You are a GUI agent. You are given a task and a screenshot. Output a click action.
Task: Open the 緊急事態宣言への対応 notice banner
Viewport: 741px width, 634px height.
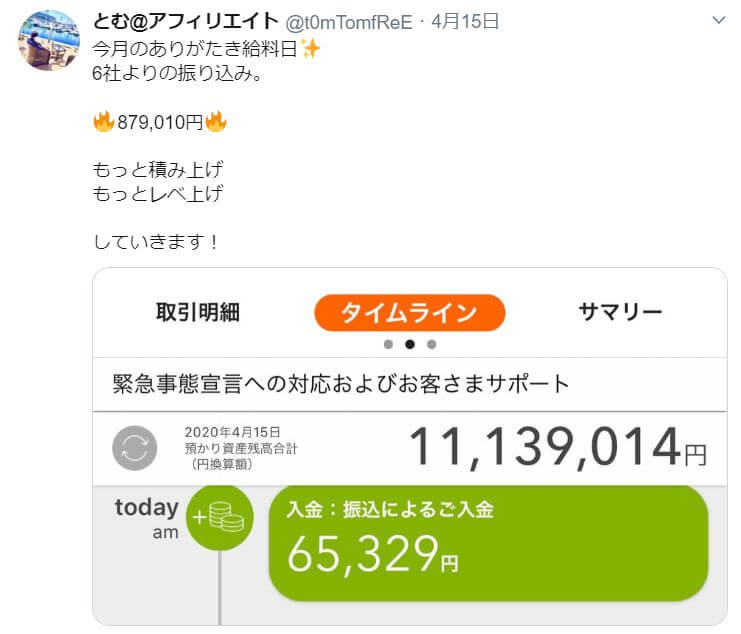(x=410, y=384)
